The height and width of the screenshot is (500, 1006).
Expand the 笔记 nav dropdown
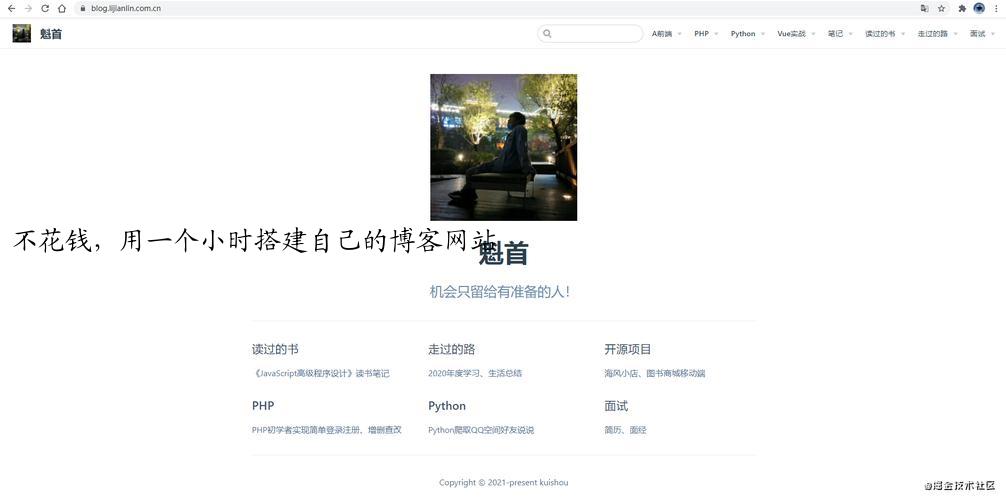pos(840,33)
